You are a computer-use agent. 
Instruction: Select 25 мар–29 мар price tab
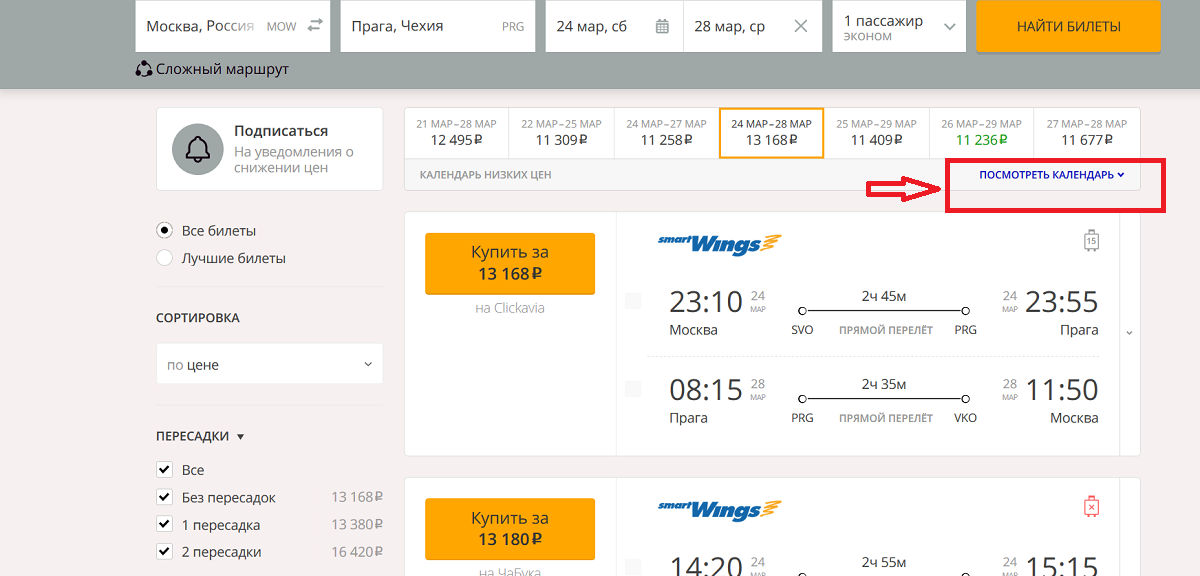coord(876,132)
